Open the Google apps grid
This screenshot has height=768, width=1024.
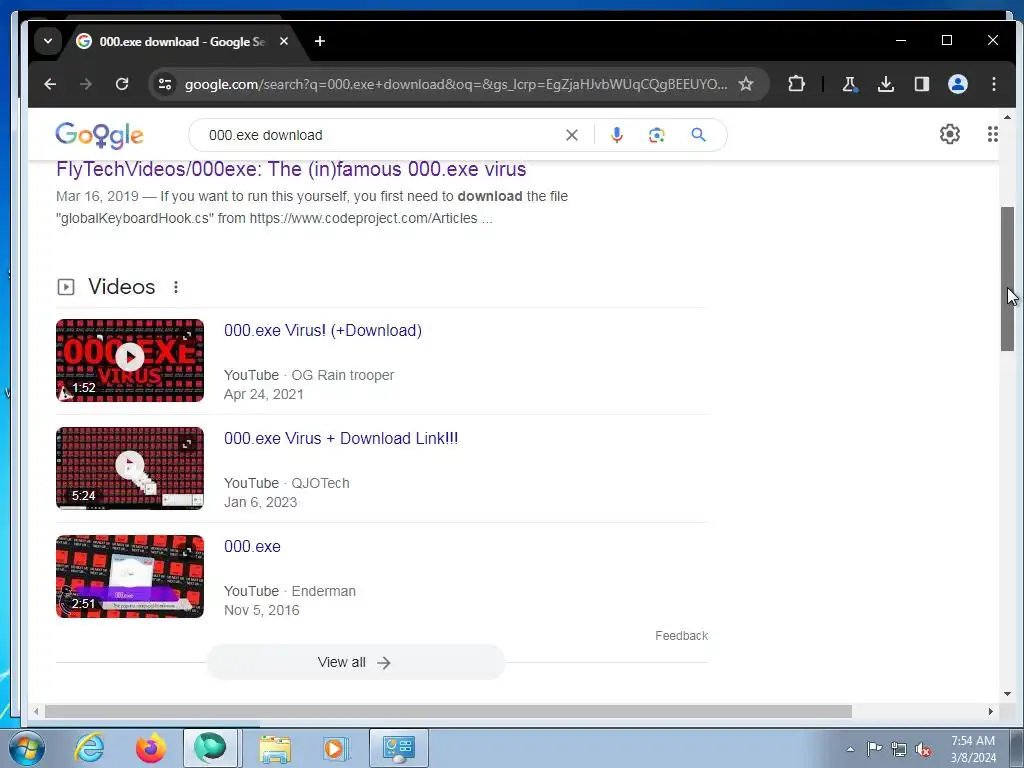[x=993, y=134]
